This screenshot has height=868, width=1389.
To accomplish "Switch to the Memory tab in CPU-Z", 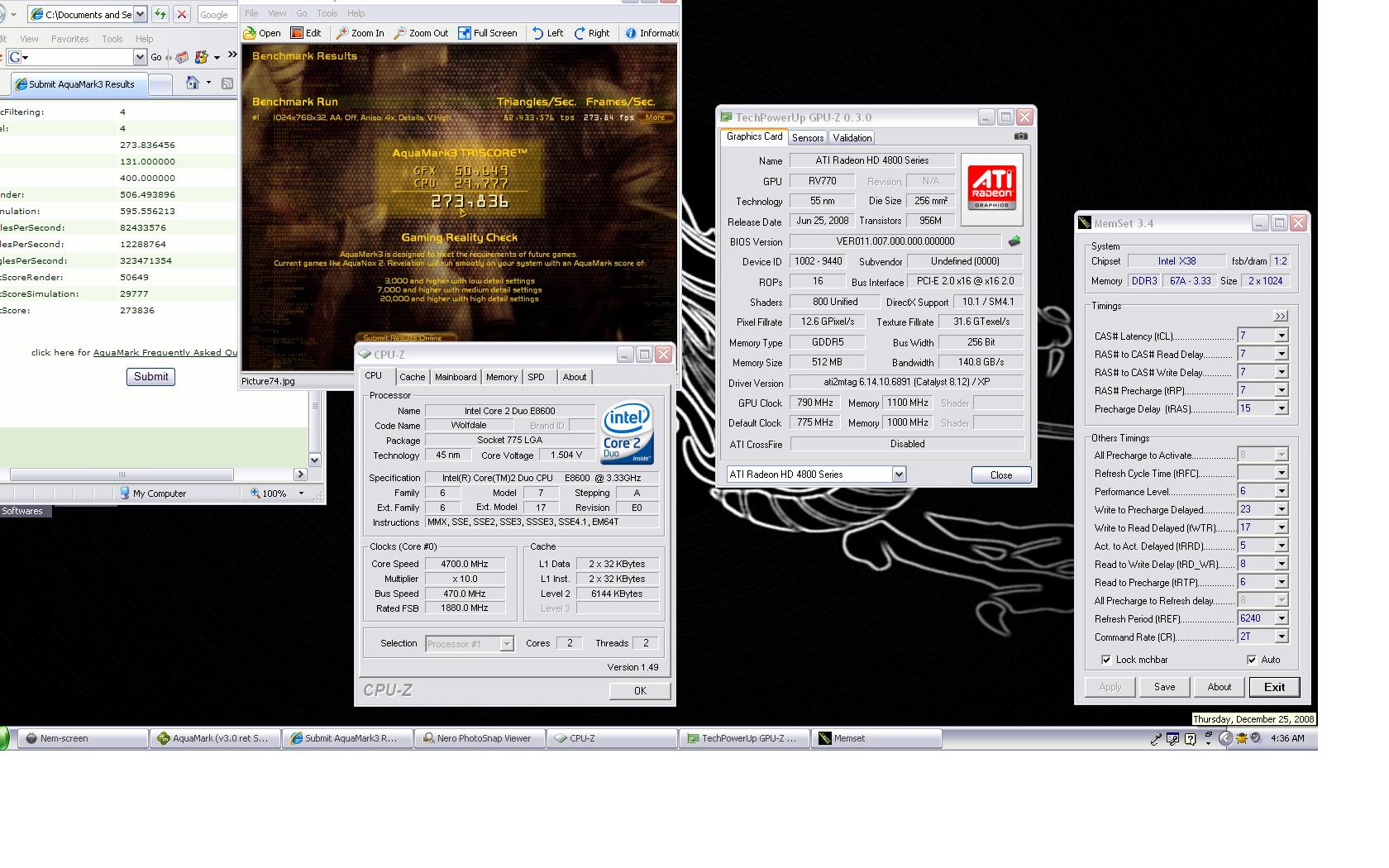I will (x=501, y=377).
